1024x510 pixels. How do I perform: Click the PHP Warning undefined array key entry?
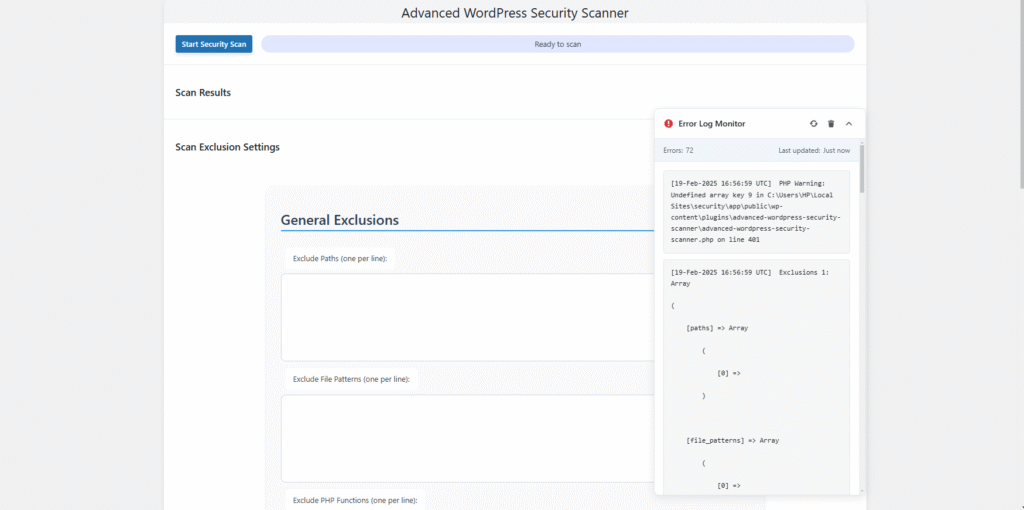[756, 212]
